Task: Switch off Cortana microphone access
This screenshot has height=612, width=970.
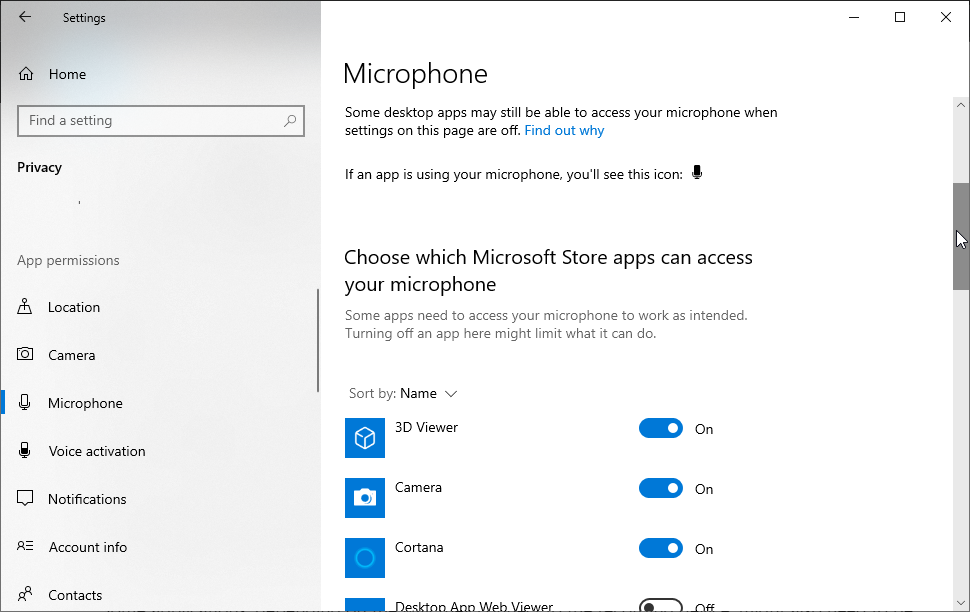Action: tap(661, 549)
